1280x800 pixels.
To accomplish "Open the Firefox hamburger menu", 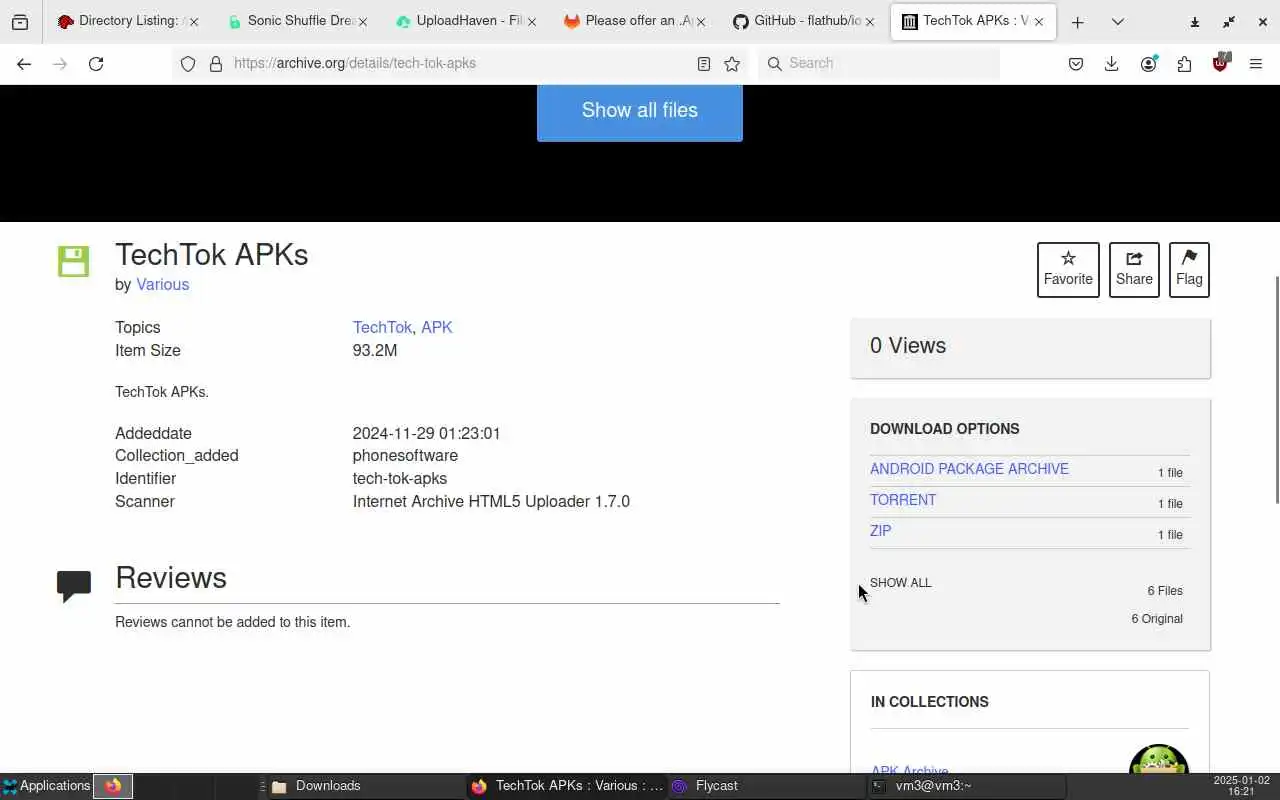I will (x=1256, y=64).
